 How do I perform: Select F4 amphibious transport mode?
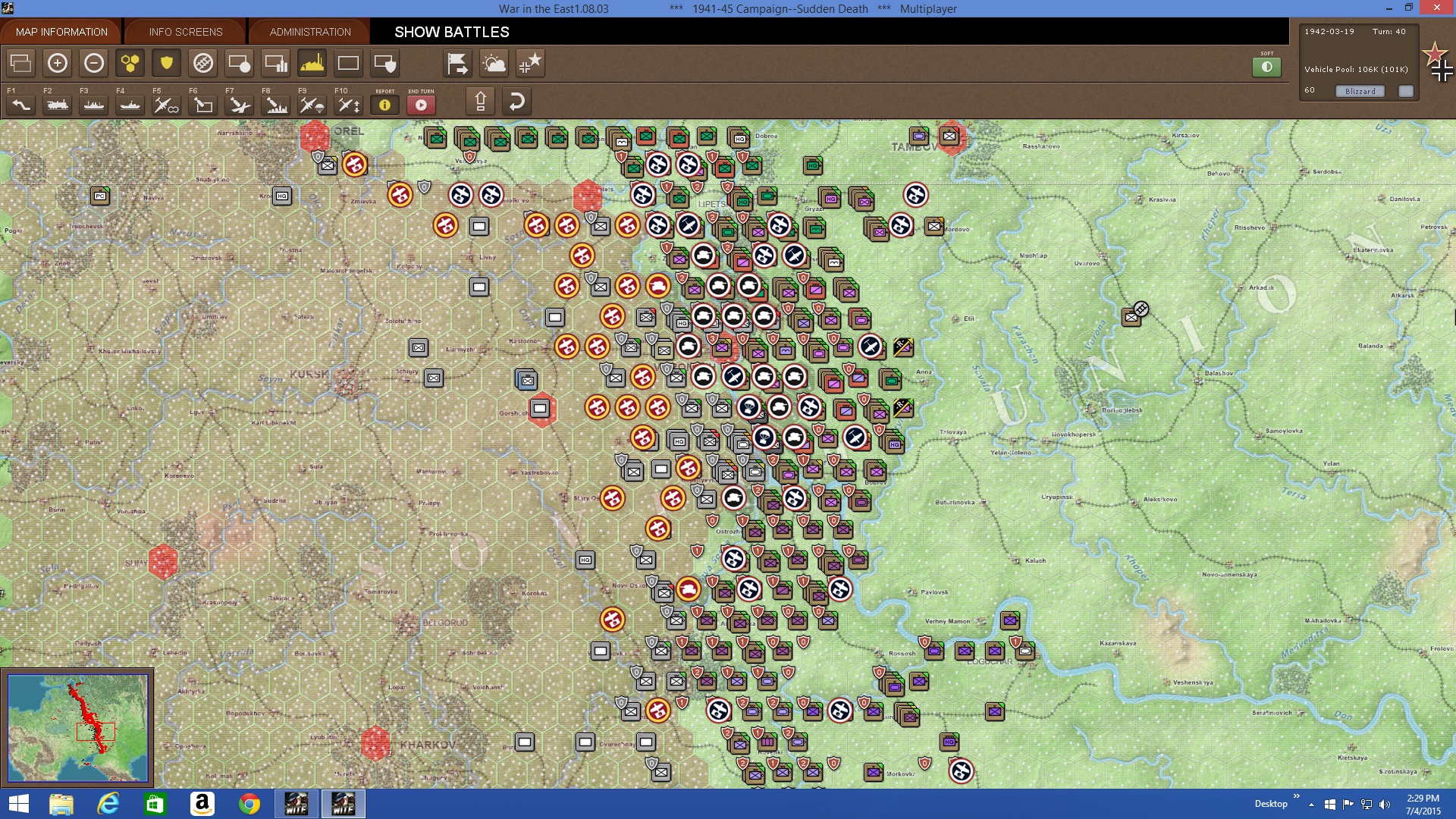tap(130, 105)
